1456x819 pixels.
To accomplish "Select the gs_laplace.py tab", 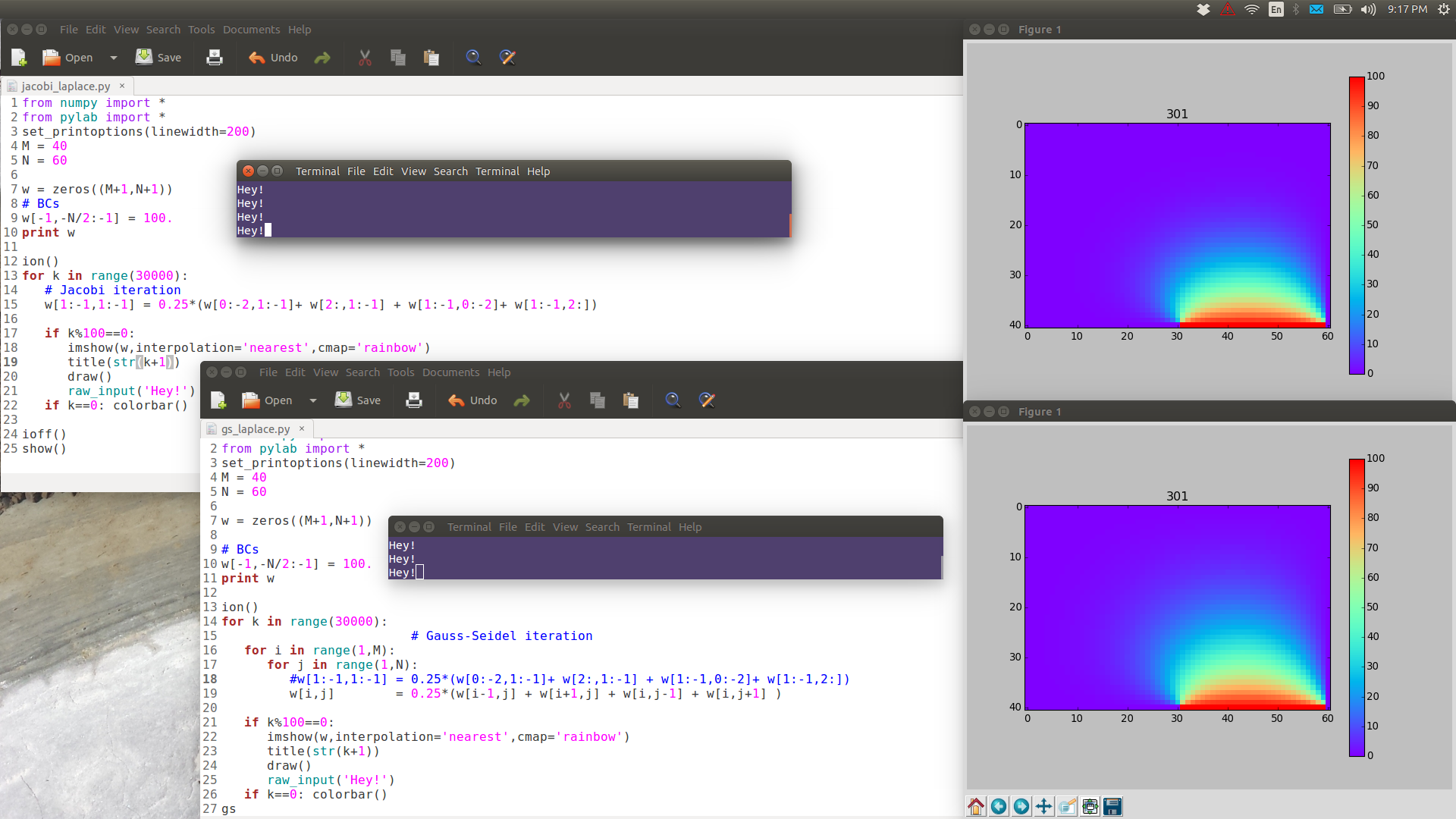I will tap(256, 429).
